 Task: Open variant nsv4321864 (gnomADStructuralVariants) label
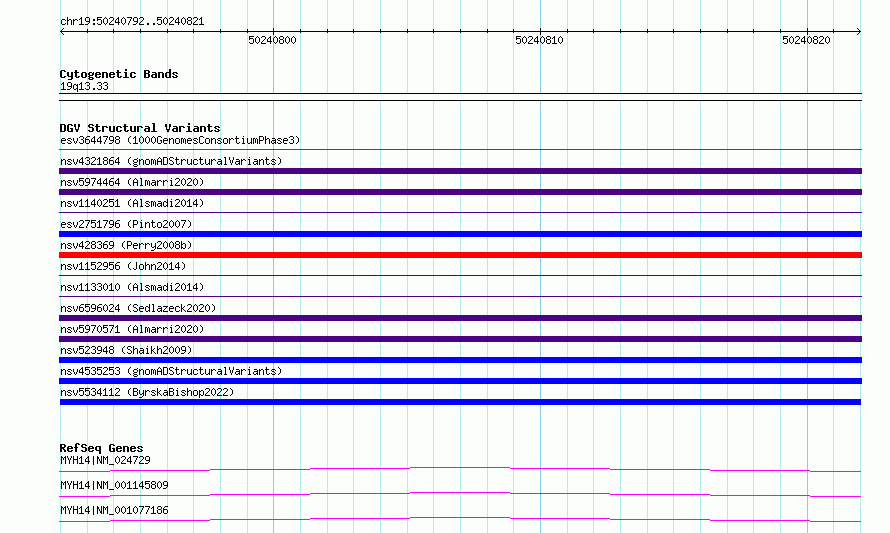[x=171, y=161]
